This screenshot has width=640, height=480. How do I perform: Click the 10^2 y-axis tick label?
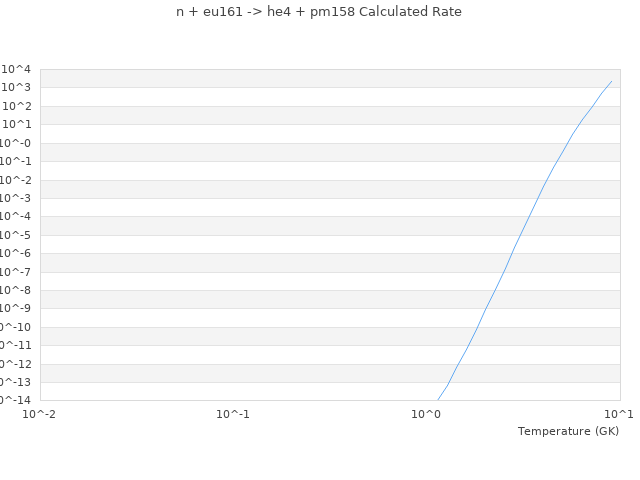click(17, 106)
